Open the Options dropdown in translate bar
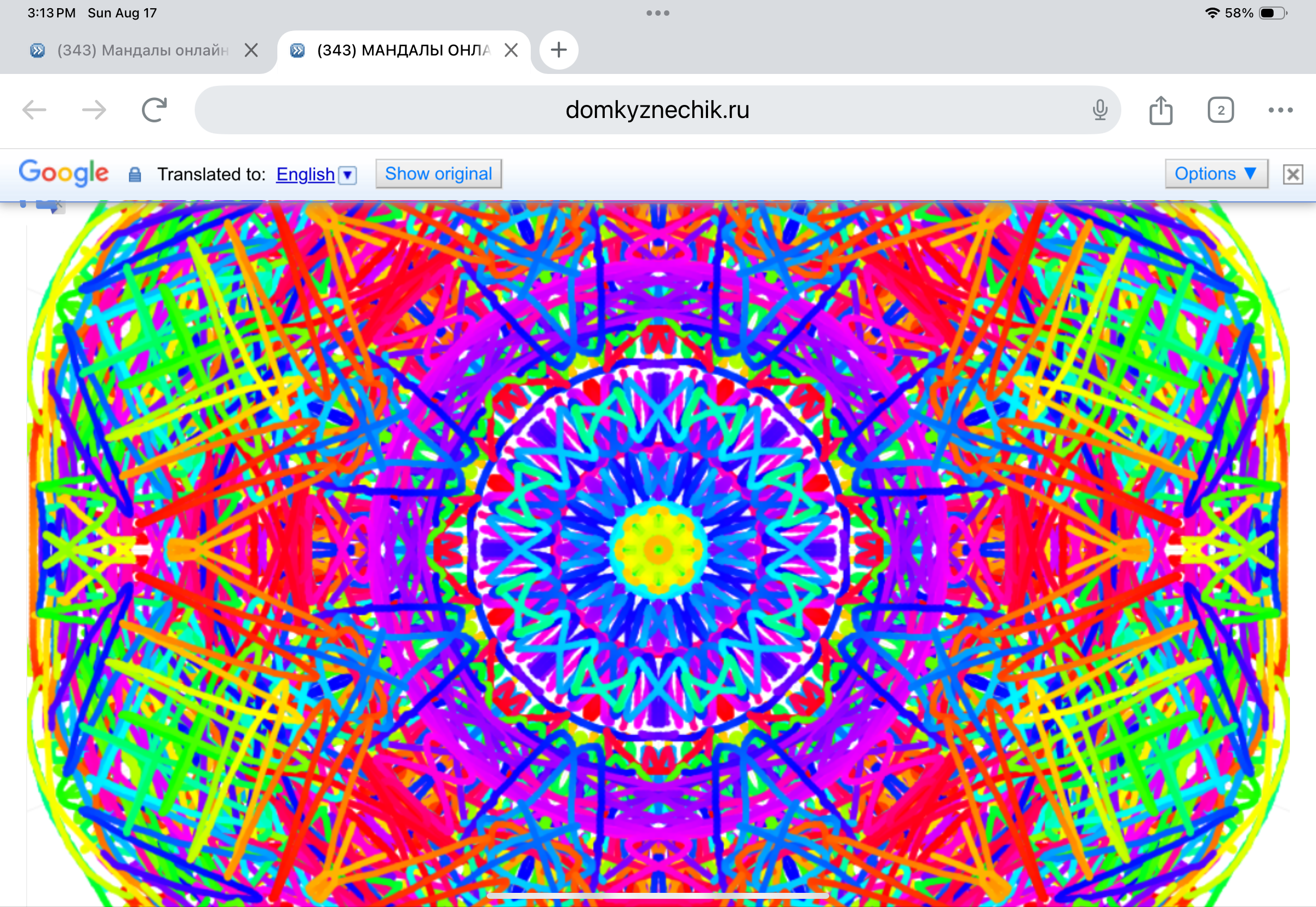 (x=1216, y=173)
